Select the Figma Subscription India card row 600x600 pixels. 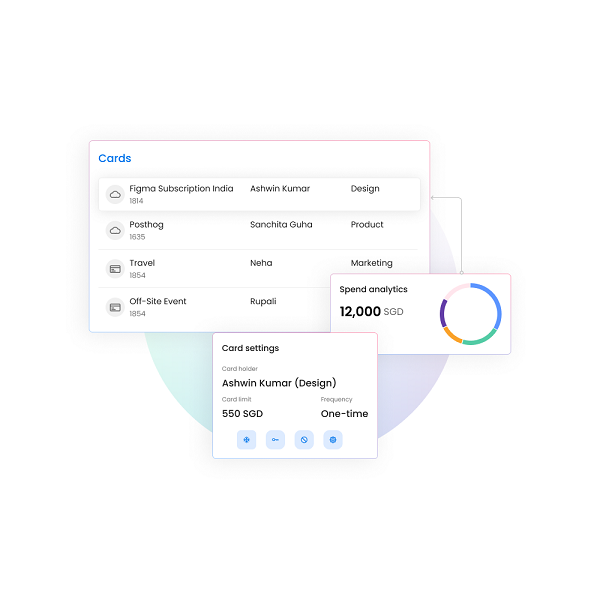tap(181, 189)
